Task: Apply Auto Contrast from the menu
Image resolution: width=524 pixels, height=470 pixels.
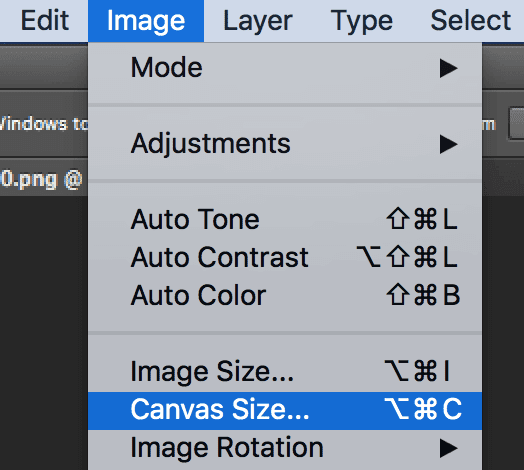Action: tap(285, 257)
